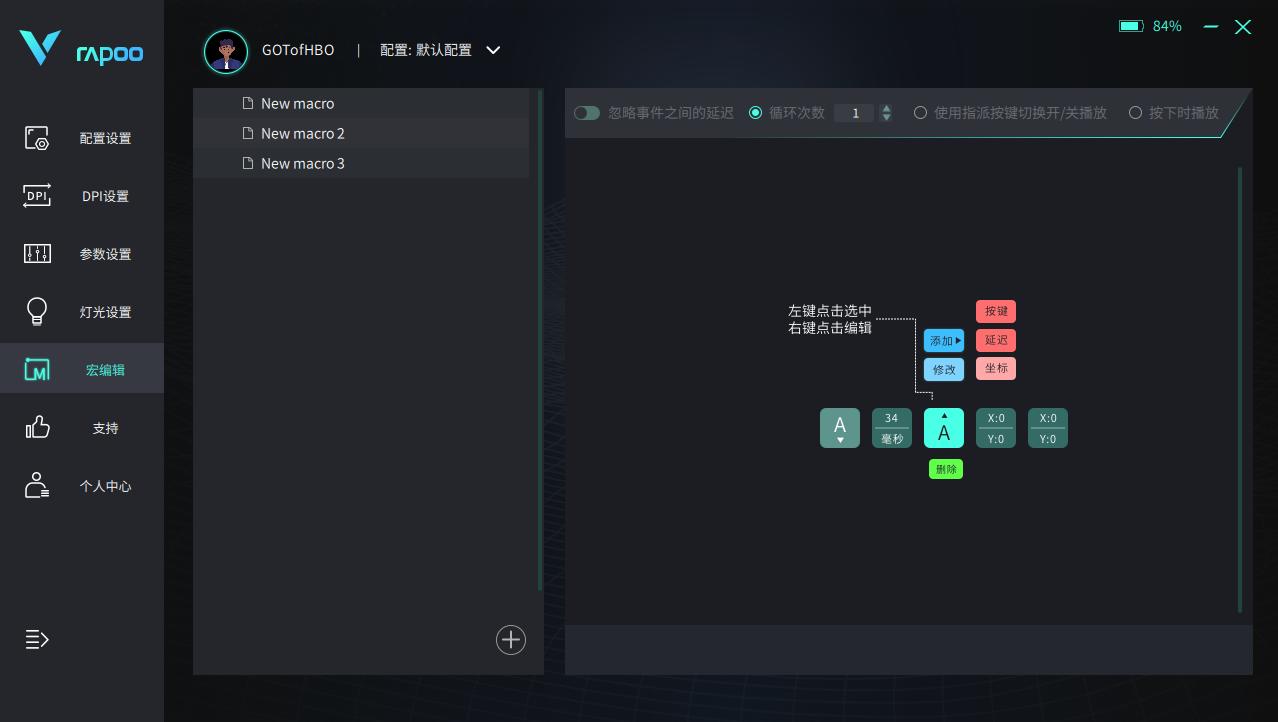Click the loop count value input field
The image size is (1278, 722).
(x=855, y=113)
